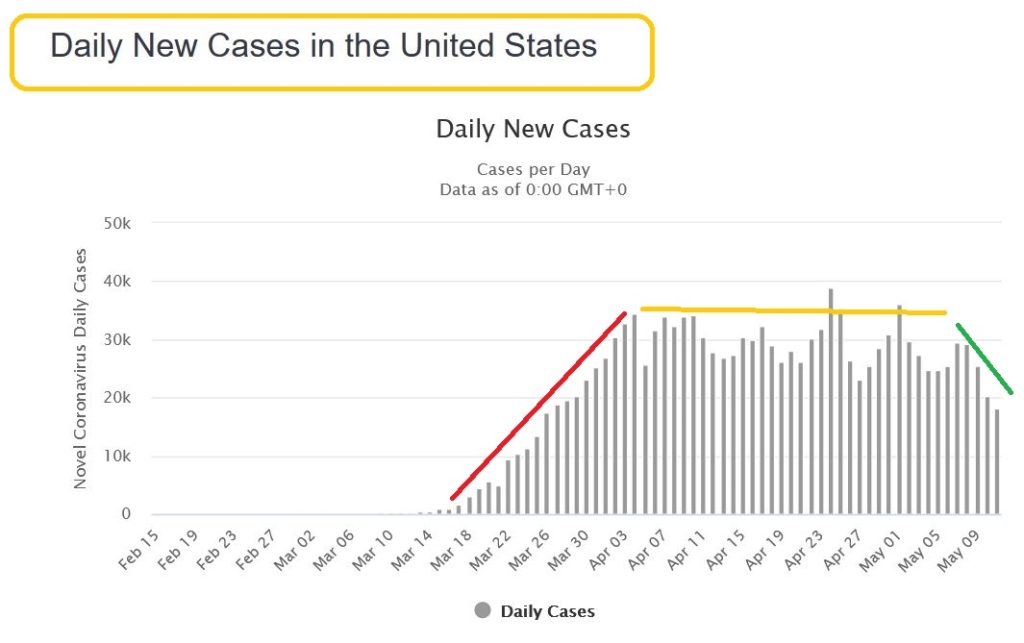Click the 10k y-axis label

[117, 456]
